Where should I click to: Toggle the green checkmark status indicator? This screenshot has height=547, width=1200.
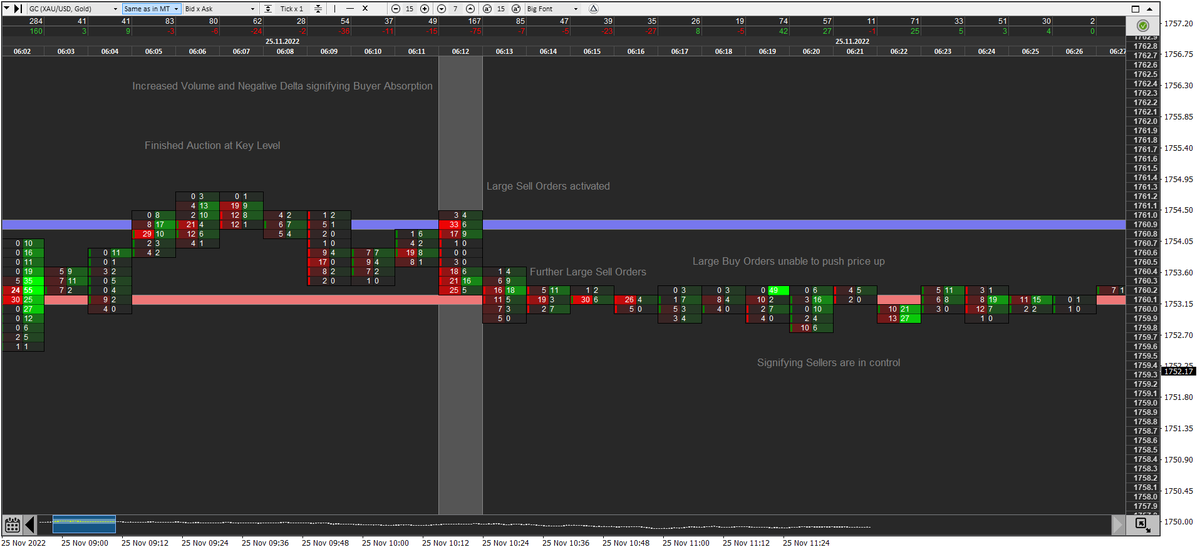click(x=1142, y=24)
